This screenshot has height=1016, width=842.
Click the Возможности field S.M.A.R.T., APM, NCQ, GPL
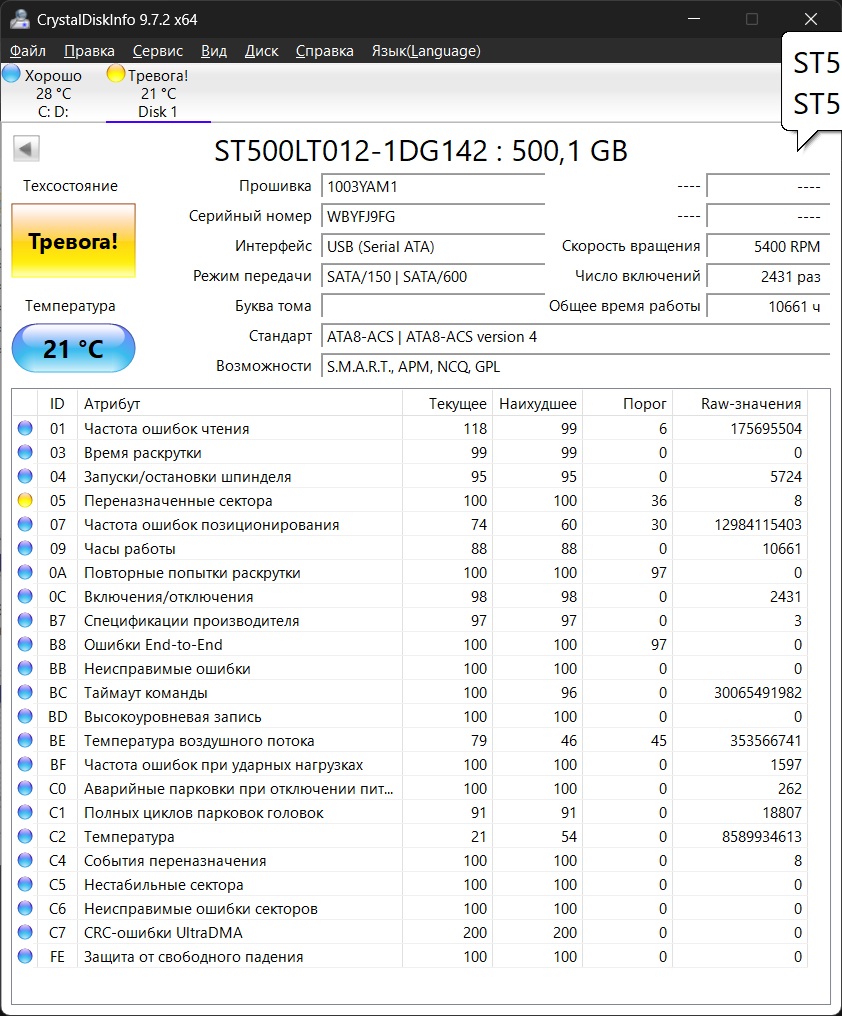coord(576,367)
